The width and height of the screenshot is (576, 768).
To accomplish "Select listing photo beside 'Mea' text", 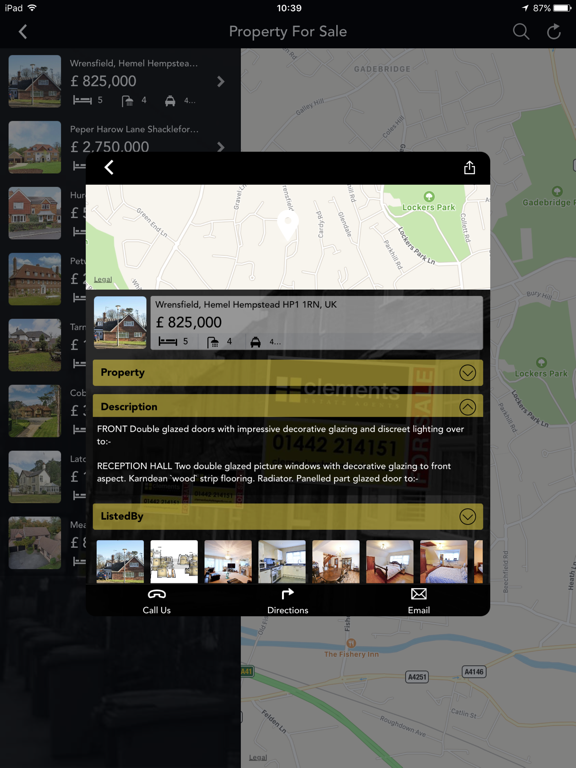I will 35,543.
